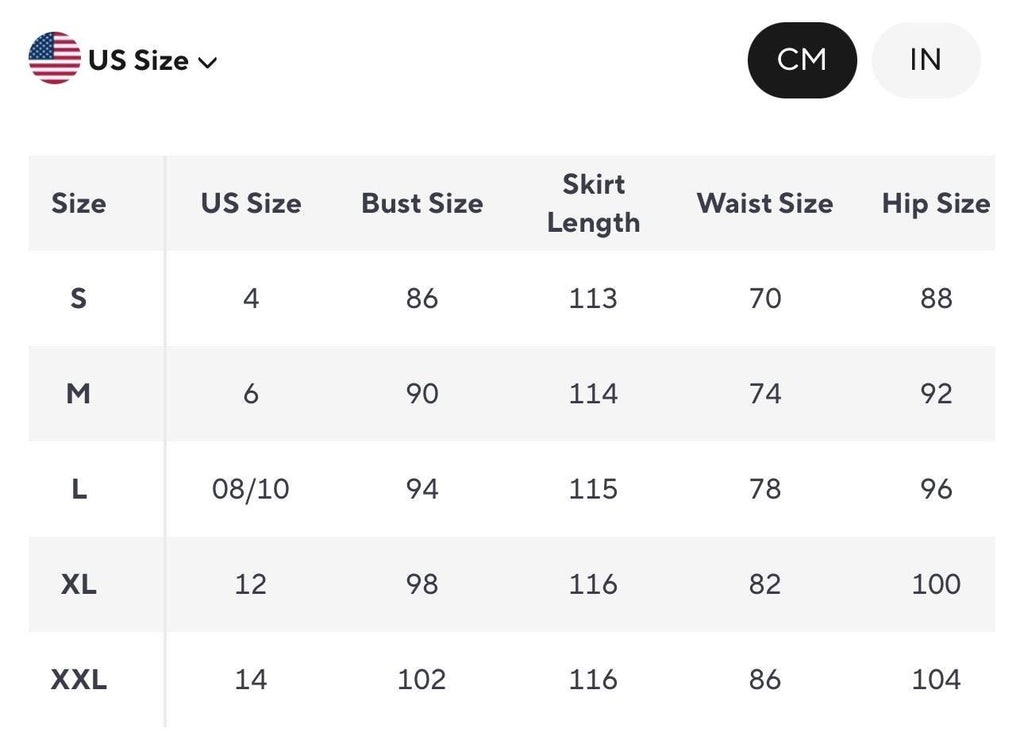
Task: Click the Skirt Length column header
Action: 593,203
